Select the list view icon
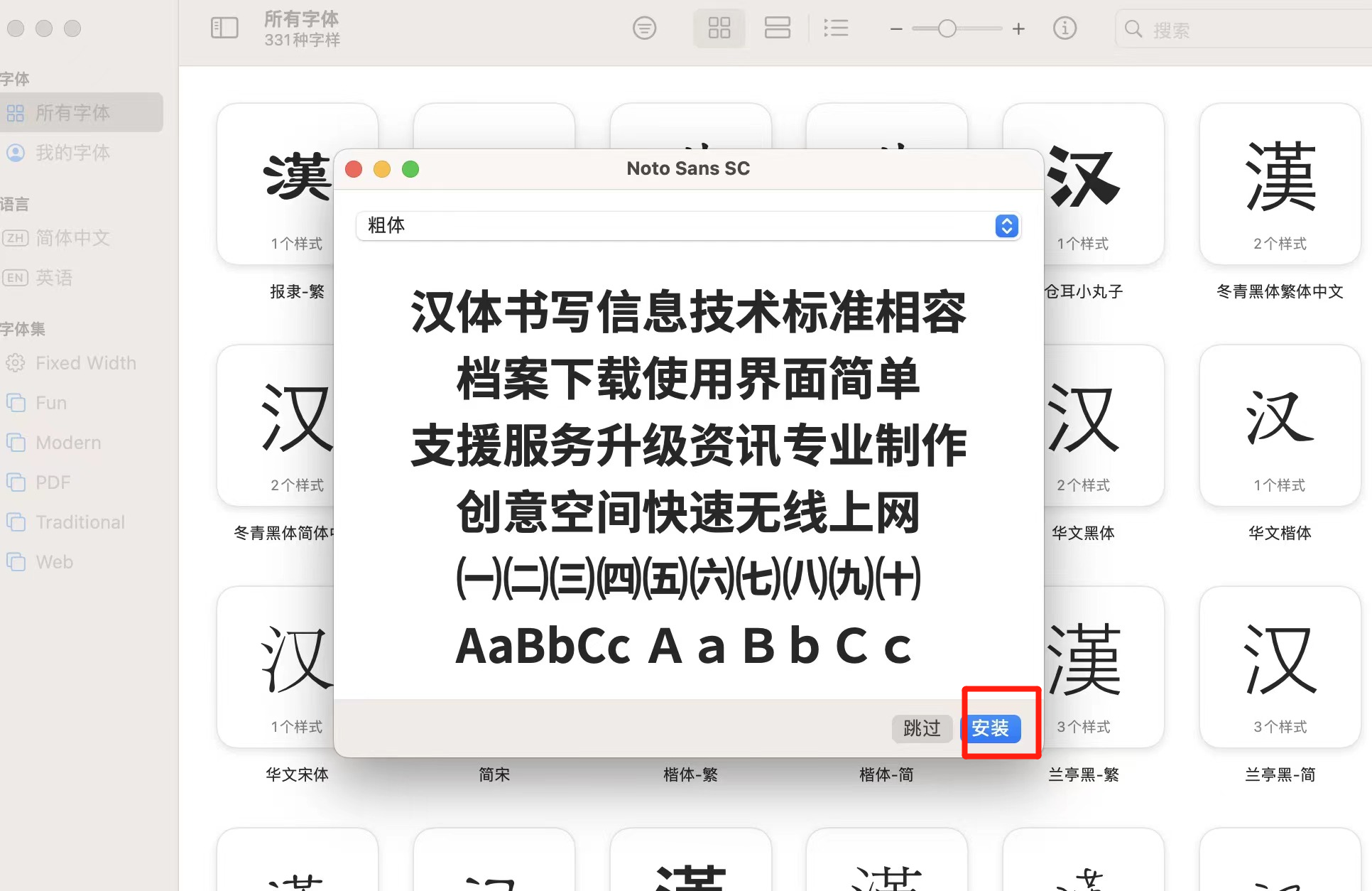 (x=835, y=28)
